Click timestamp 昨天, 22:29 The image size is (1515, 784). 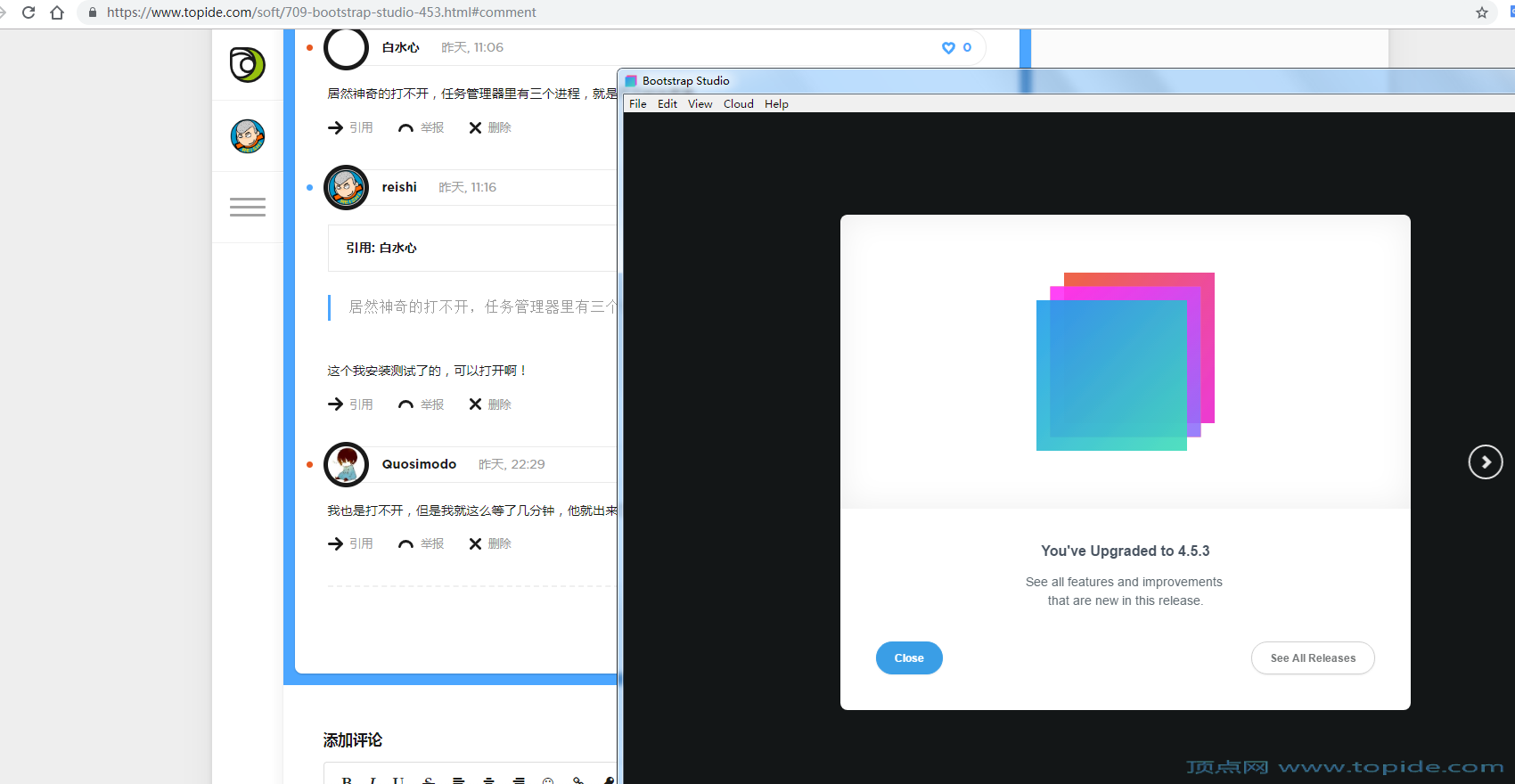[512, 464]
